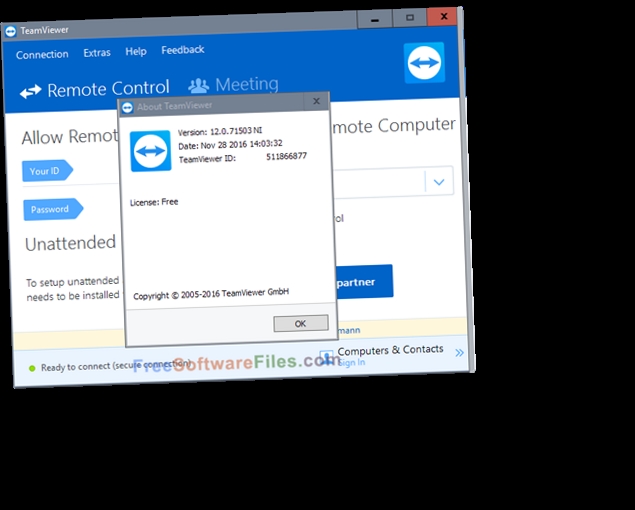Click the Remote Control arrows icon
The width and height of the screenshot is (635, 510).
[31, 92]
